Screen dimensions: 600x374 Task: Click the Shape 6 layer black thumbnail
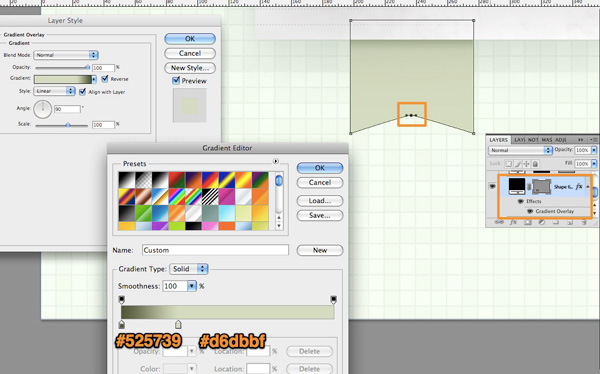pos(517,186)
